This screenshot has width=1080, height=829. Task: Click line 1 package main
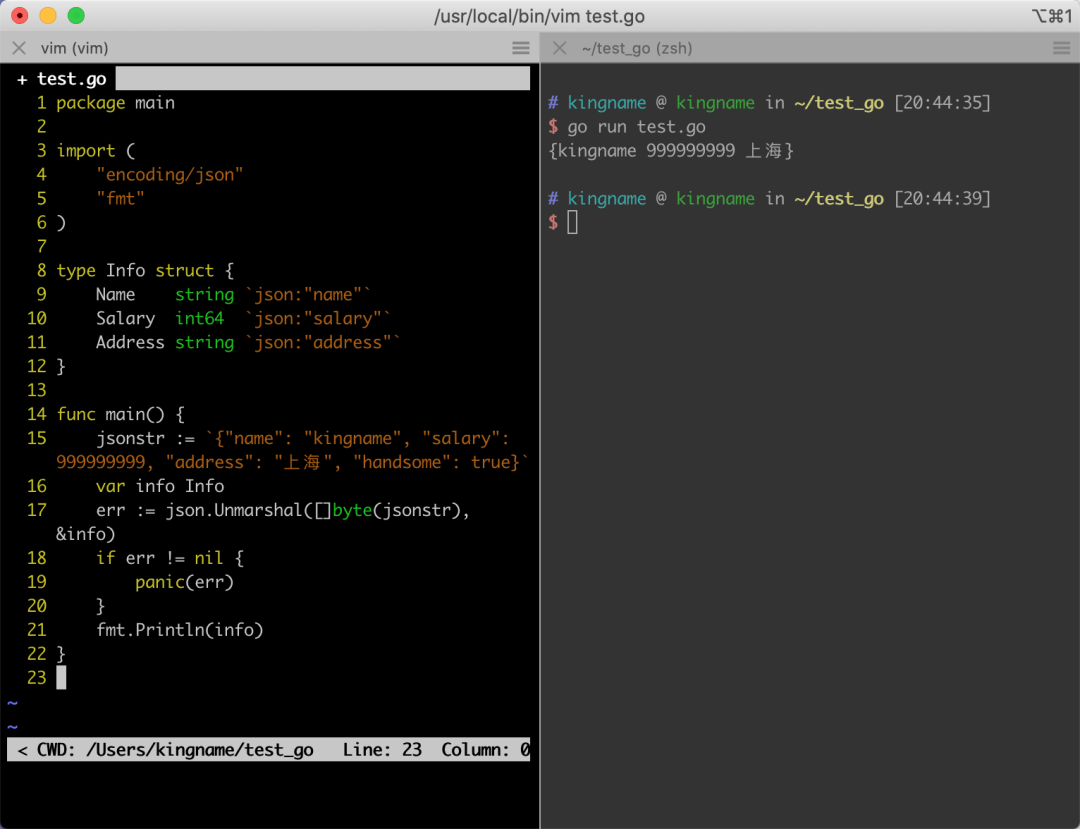[116, 103]
